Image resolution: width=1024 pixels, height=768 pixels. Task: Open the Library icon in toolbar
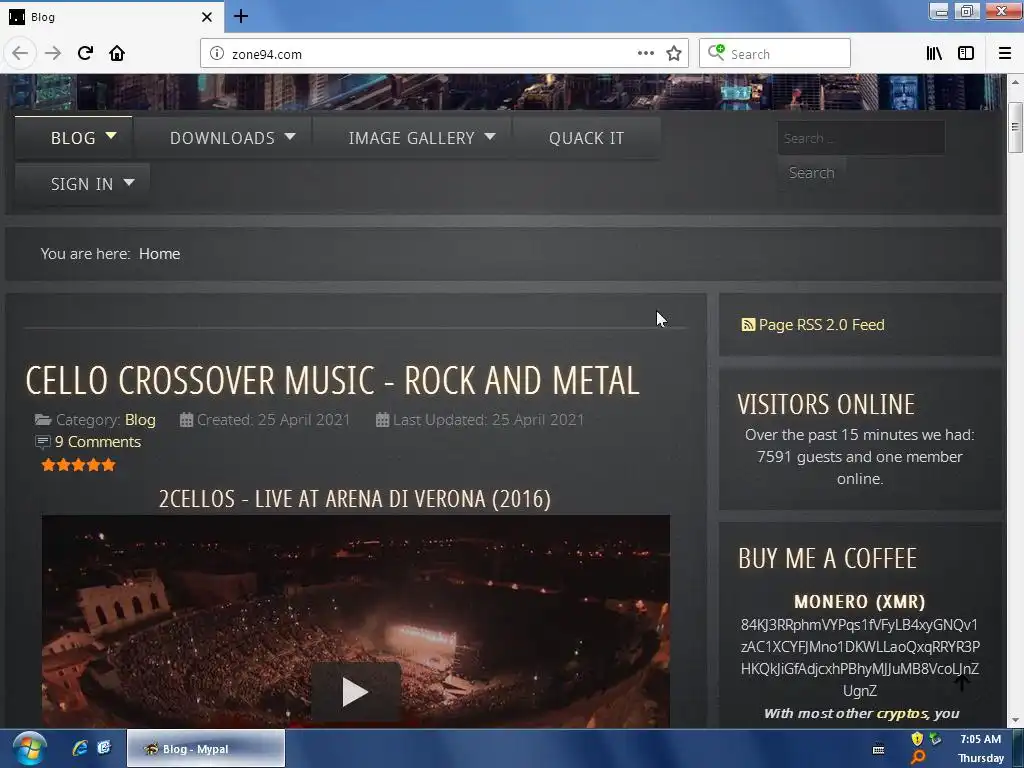[934, 53]
